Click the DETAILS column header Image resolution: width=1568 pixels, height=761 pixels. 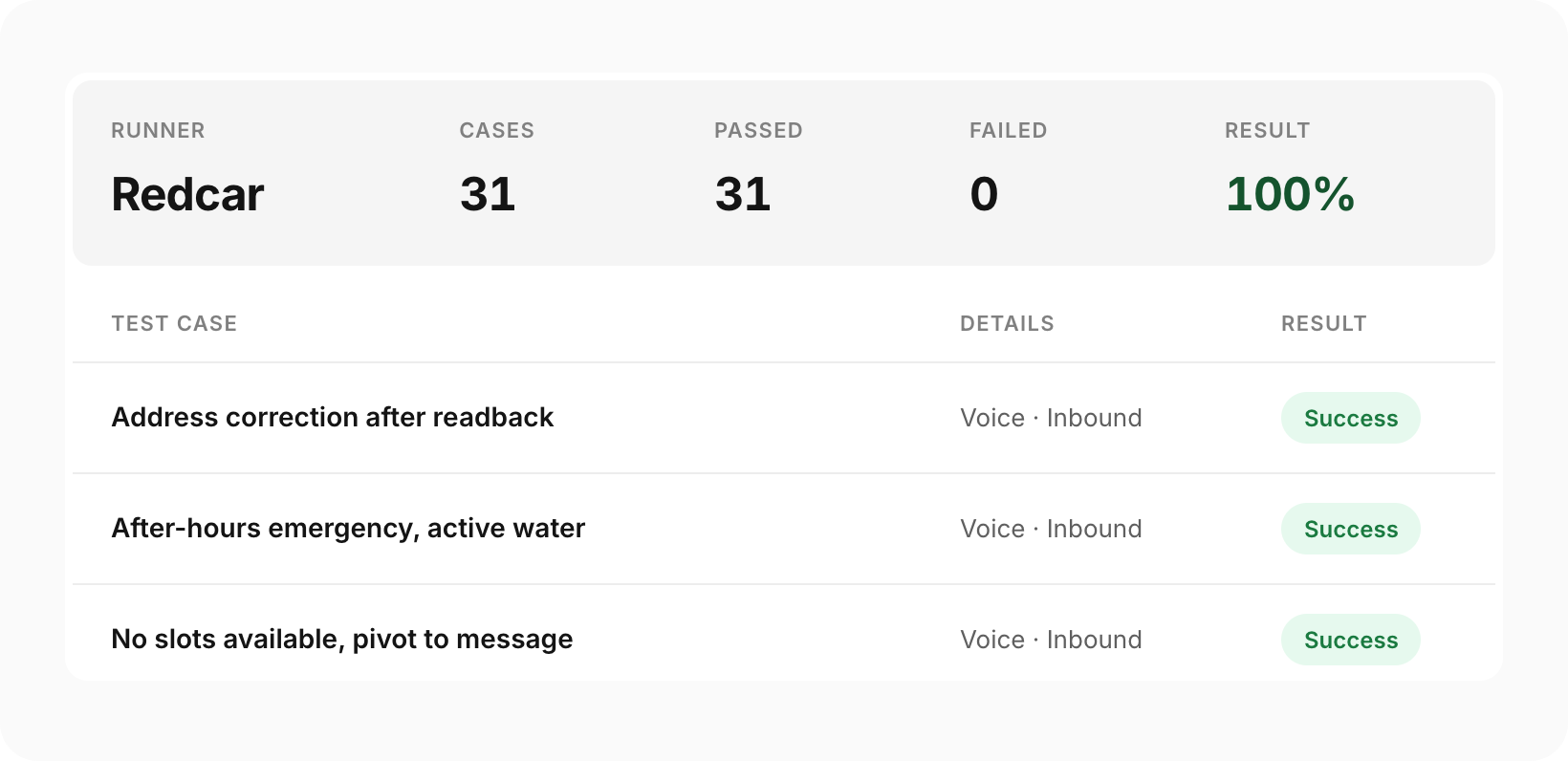pos(1007,323)
